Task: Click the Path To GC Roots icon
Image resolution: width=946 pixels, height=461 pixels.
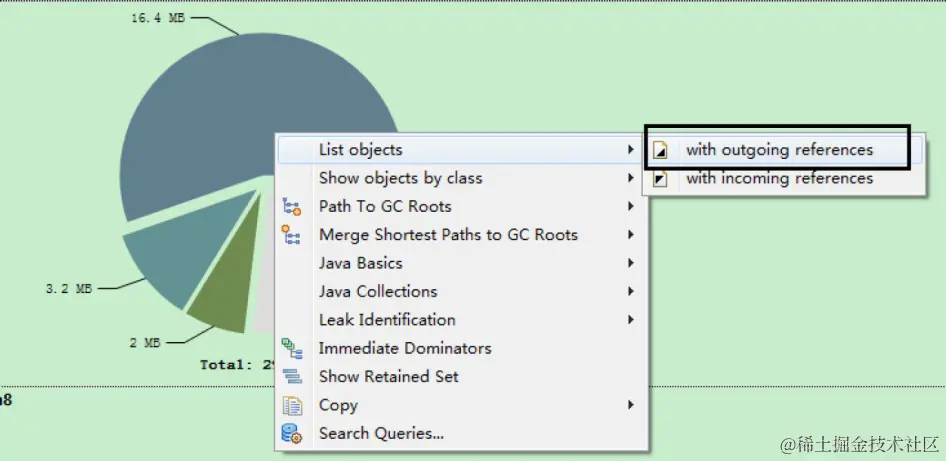Action: [x=292, y=207]
